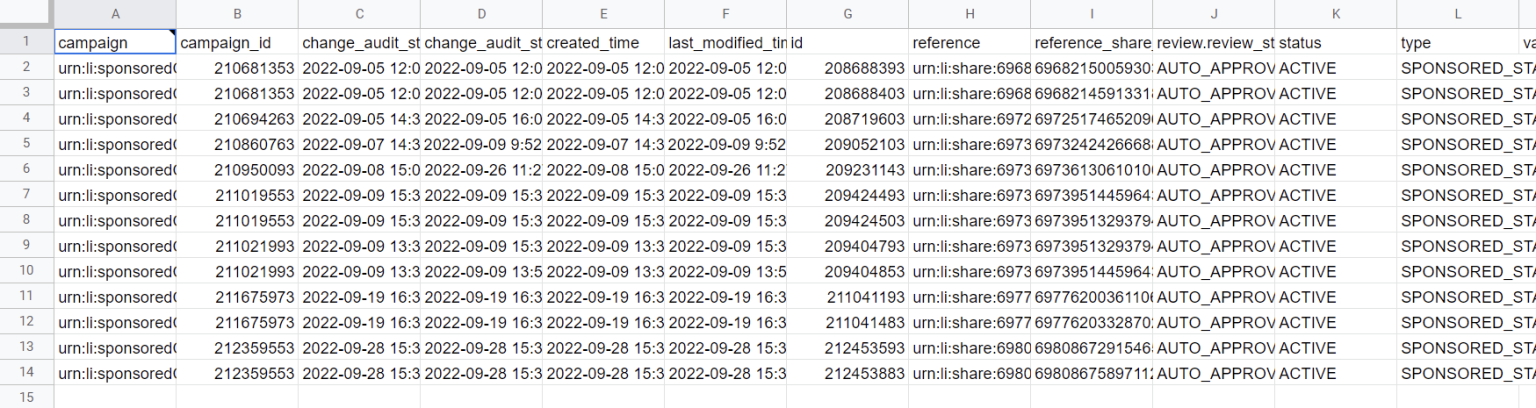Click the id cell showing 211041193
The image size is (1536, 408).
[x=864, y=297]
